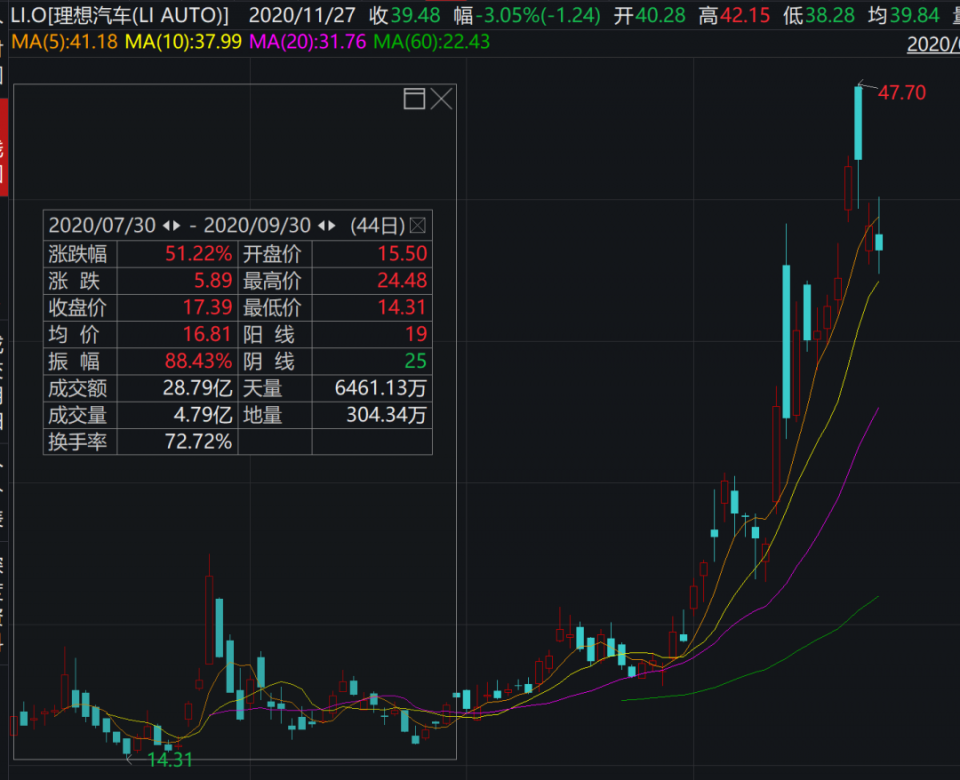Click the underlined date in top-right corner
This screenshot has width=960, height=780.
[932, 44]
